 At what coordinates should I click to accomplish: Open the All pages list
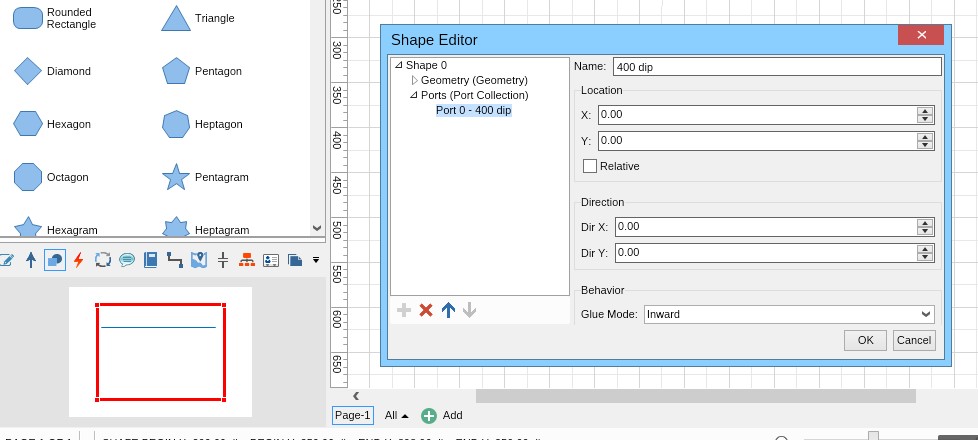coord(397,415)
